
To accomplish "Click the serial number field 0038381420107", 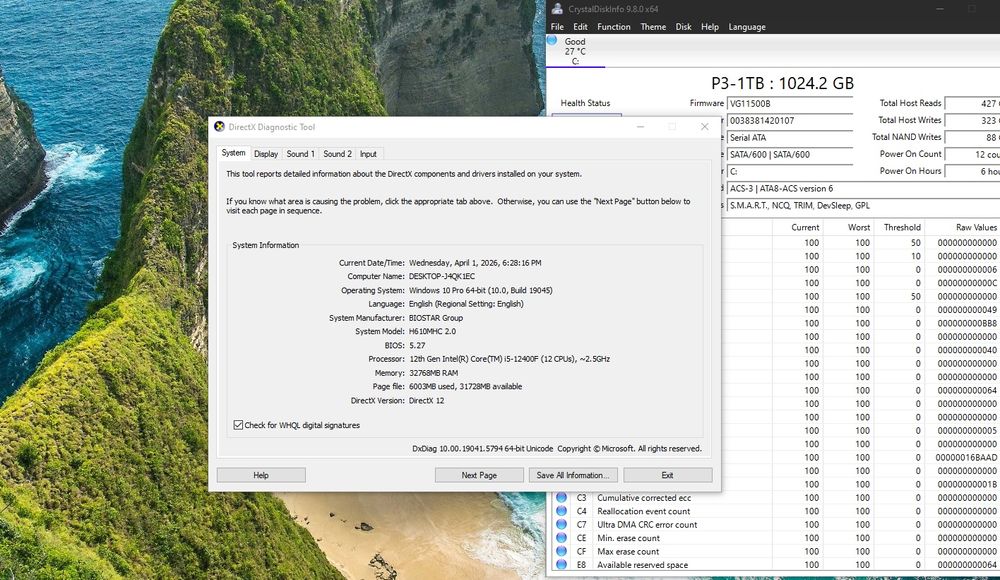I will [x=790, y=121].
